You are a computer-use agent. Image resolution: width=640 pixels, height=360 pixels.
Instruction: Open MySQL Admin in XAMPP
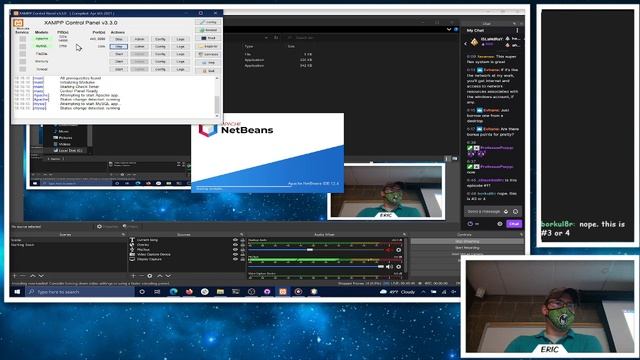139,47
